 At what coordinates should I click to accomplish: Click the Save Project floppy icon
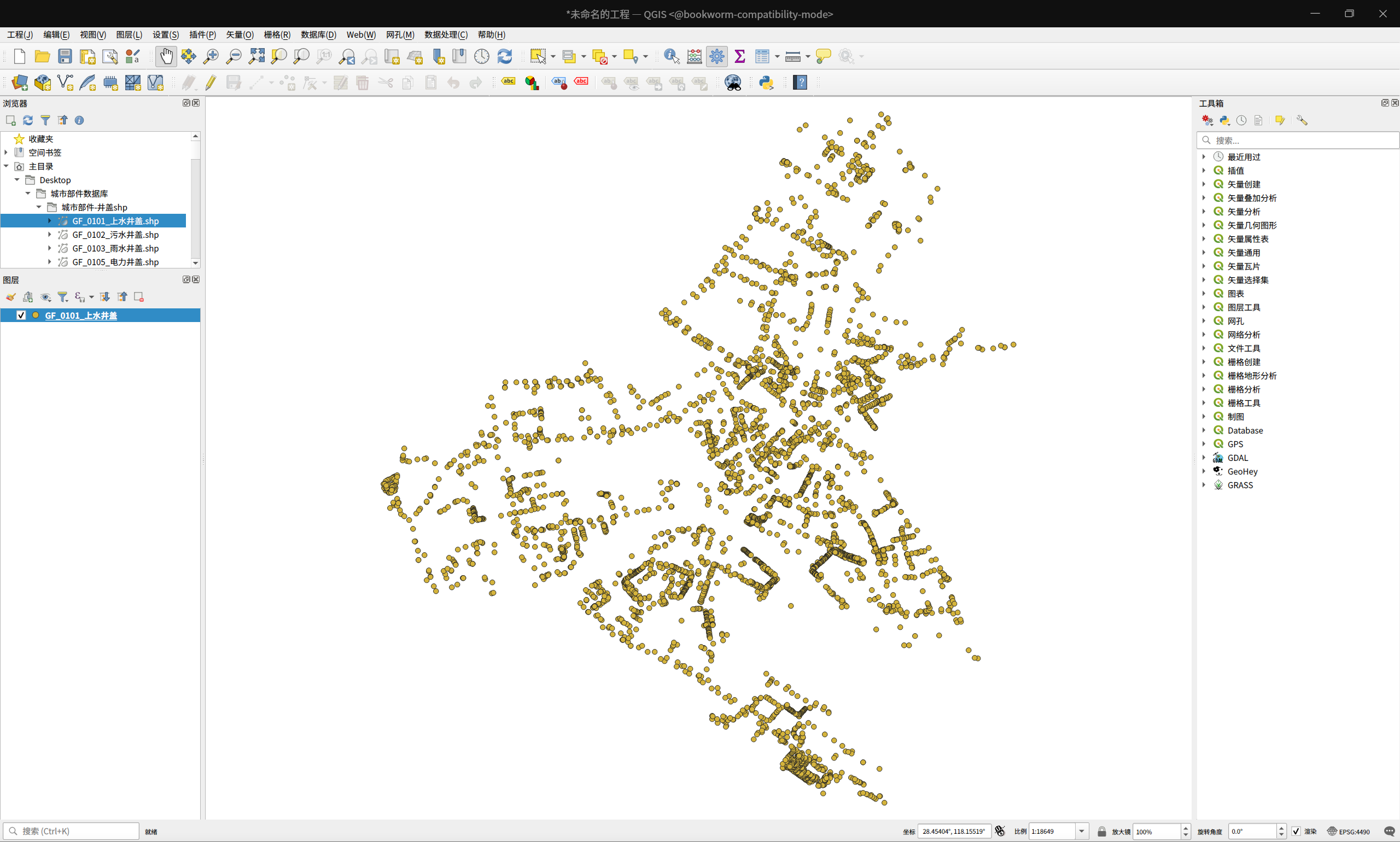click(65, 56)
